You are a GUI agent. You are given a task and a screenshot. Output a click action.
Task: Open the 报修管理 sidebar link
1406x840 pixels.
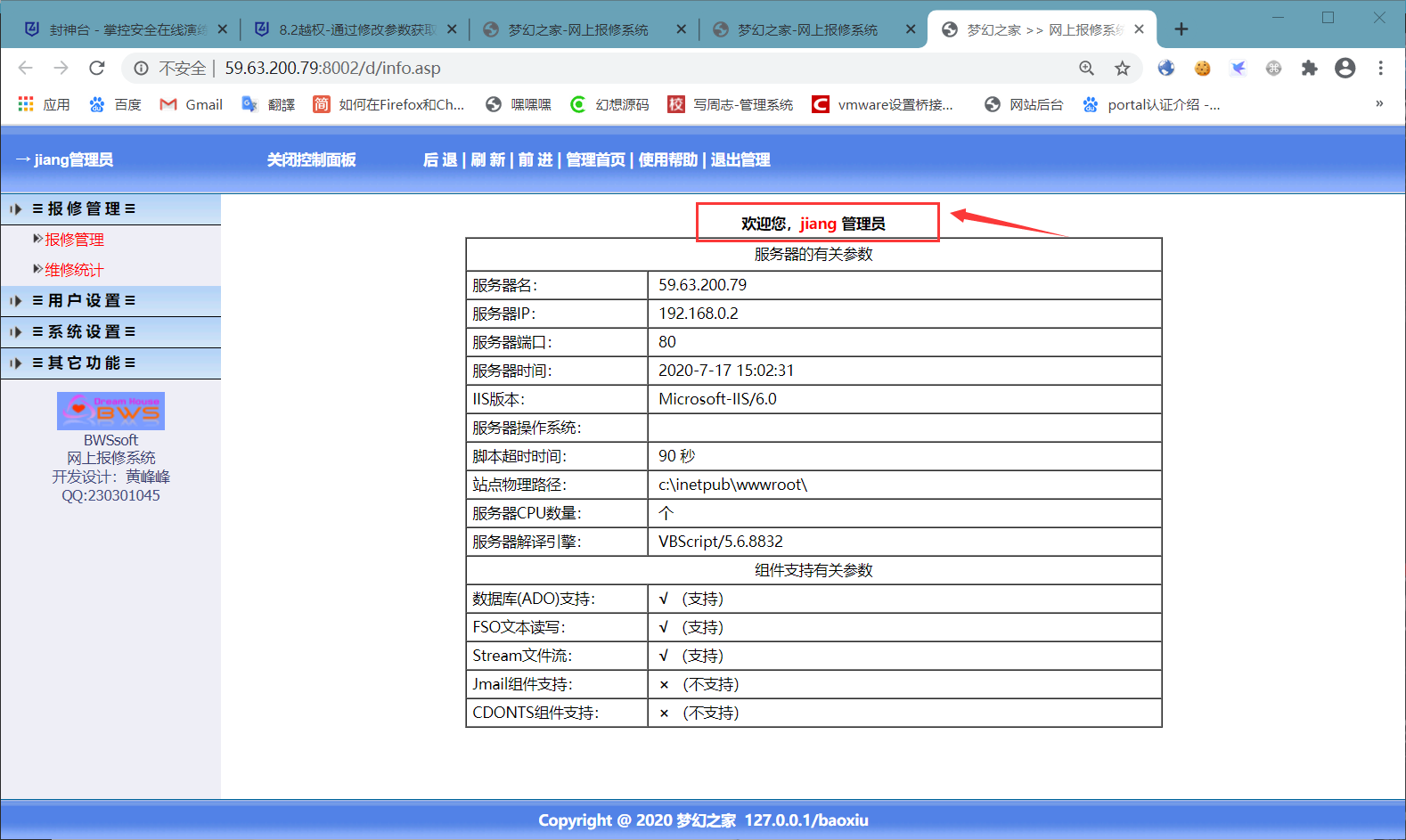coord(75,240)
